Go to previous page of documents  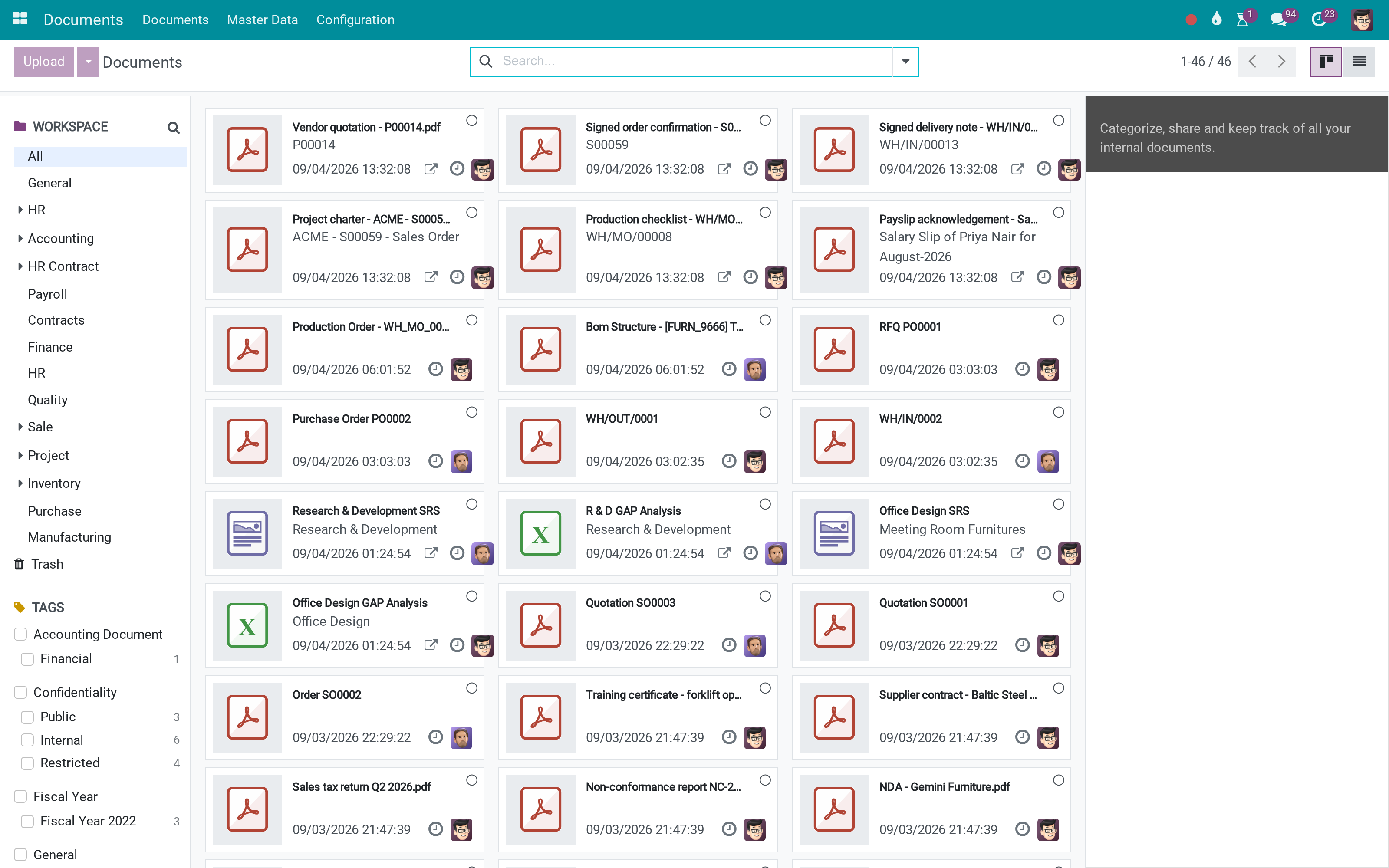(1252, 62)
